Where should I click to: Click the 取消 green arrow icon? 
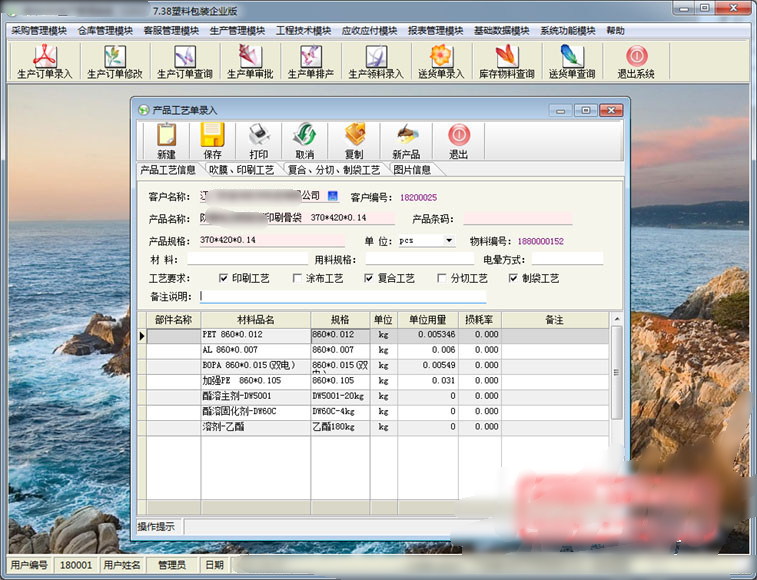click(x=305, y=141)
